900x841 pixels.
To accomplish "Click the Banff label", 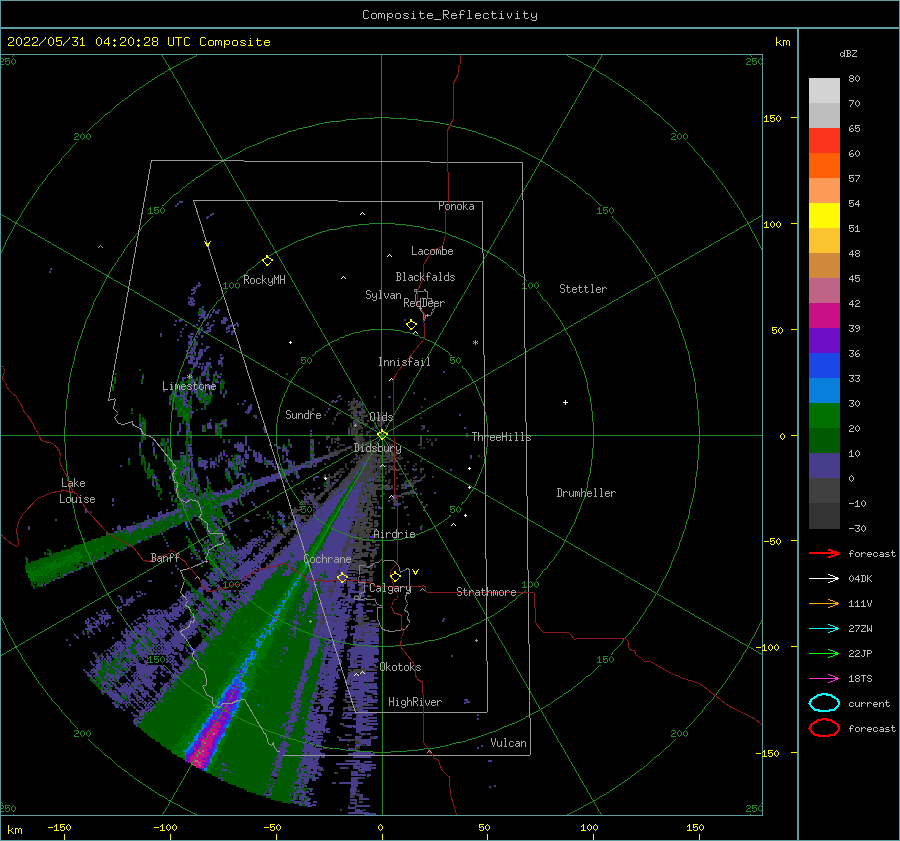I will pyautogui.click(x=165, y=557).
